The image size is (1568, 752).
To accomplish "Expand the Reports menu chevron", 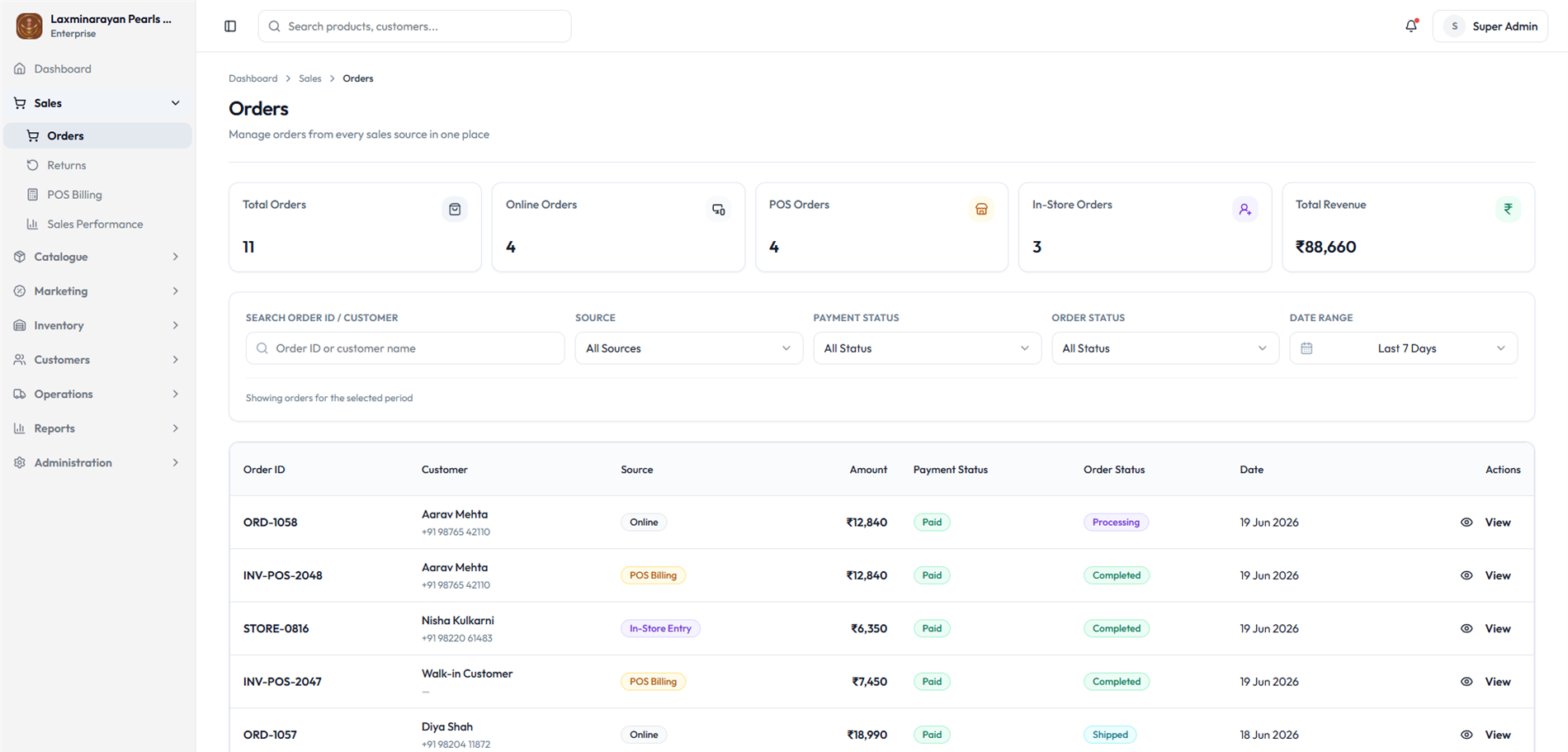I will (x=175, y=428).
